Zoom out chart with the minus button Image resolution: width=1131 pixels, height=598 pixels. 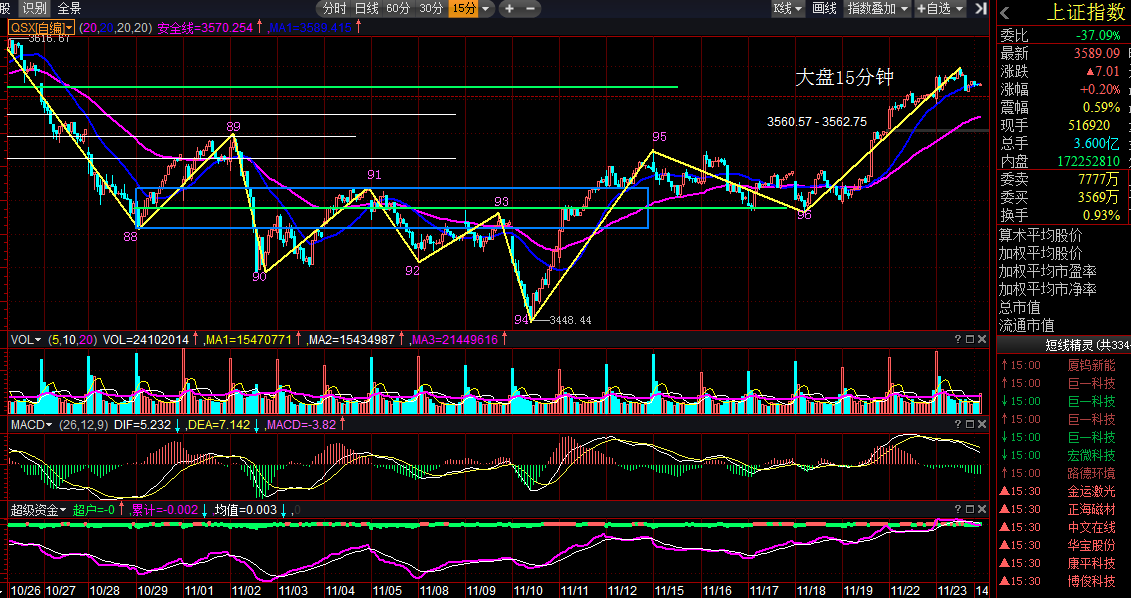pyautogui.click(x=530, y=9)
